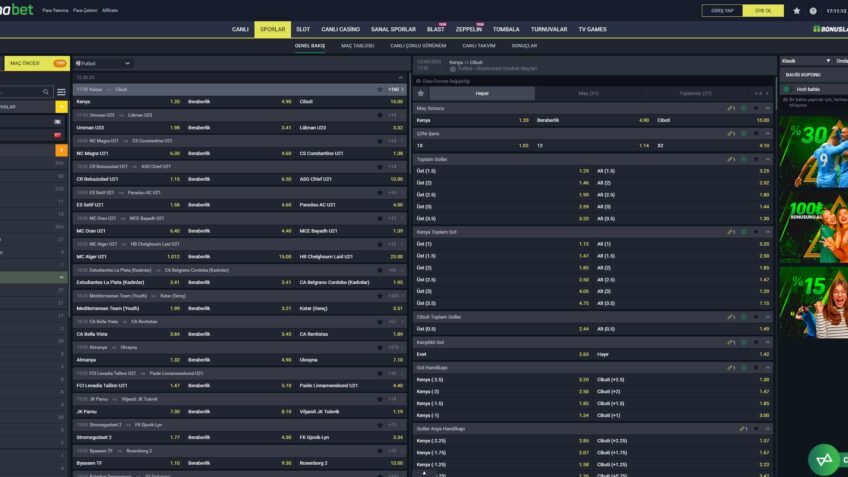
Task: Favorite the Kenya – Cibuti match star
Action: [x=380, y=89]
